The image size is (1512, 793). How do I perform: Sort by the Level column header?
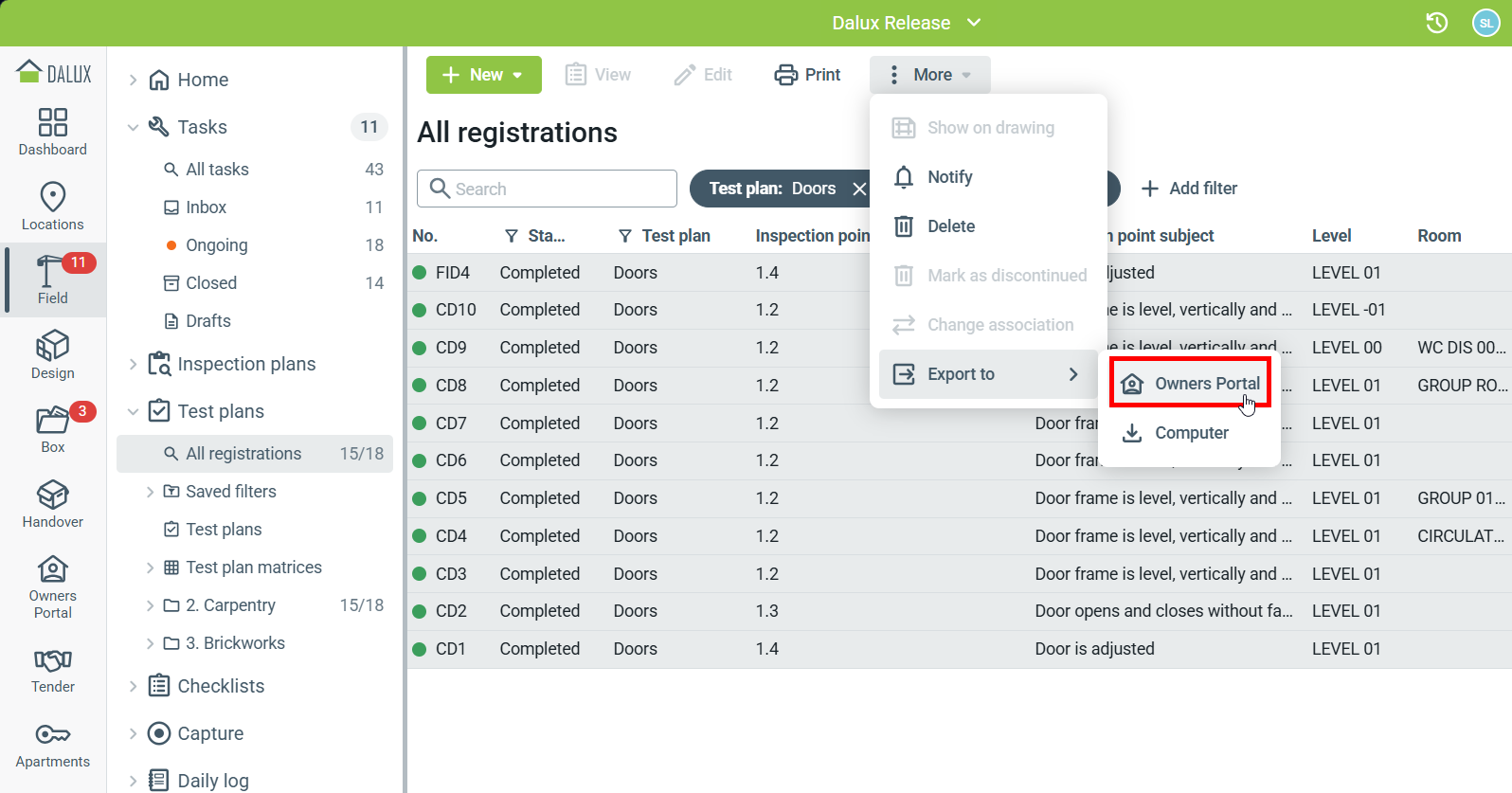pyautogui.click(x=1332, y=236)
